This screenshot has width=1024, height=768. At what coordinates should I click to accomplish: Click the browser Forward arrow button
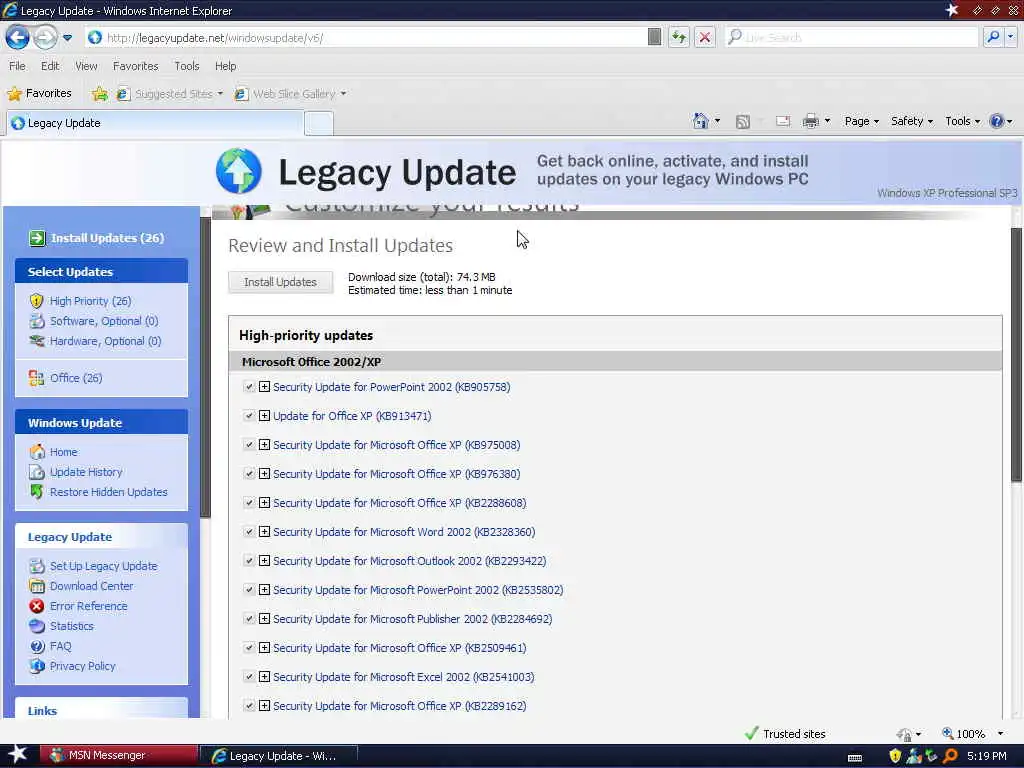45,37
